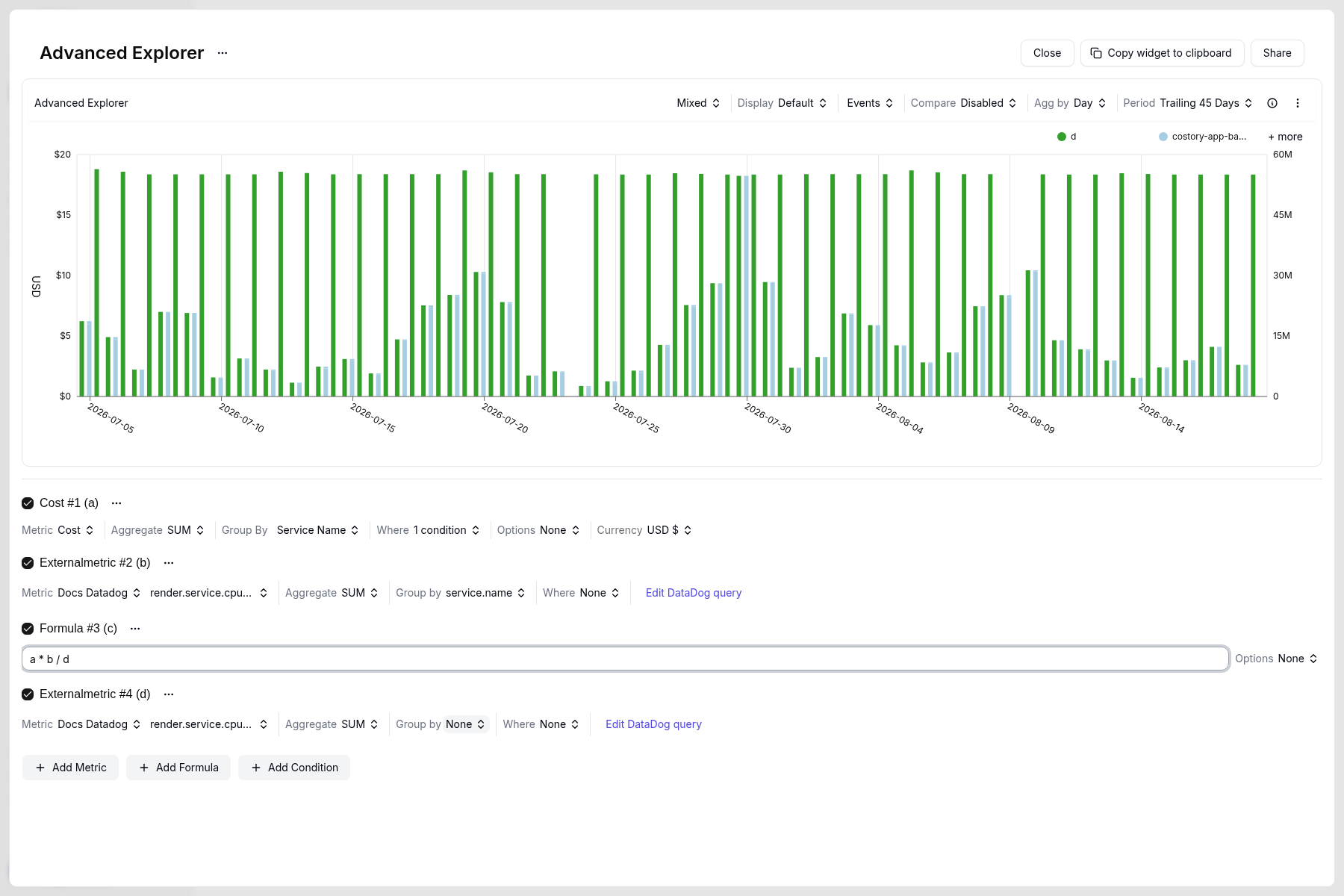Uncheck the Externalmetric #2 (b) checkbox

(28, 563)
